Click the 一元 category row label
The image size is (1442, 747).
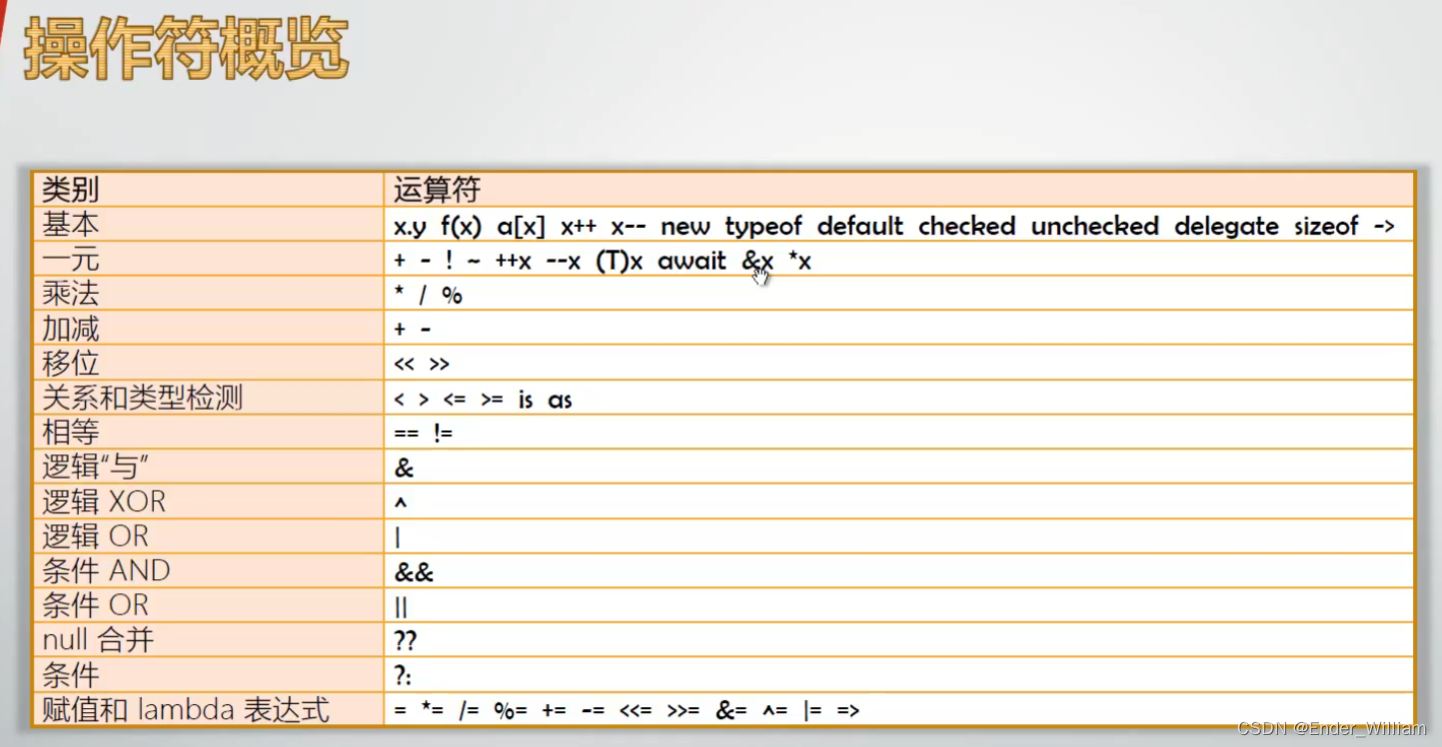[68, 260]
